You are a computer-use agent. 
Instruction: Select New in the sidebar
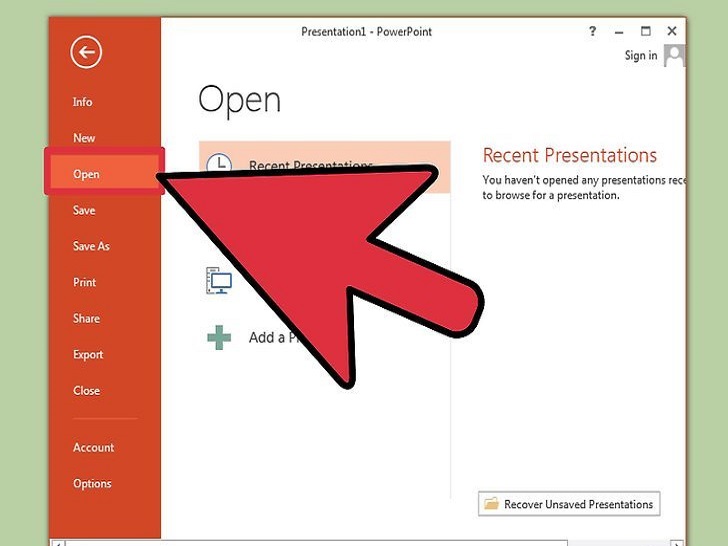tap(84, 138)
